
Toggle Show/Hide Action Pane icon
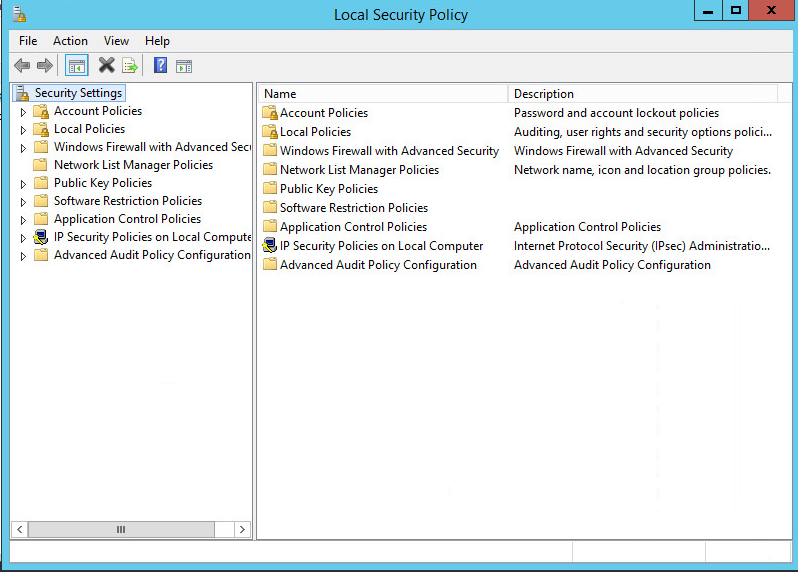coord(184,66)
